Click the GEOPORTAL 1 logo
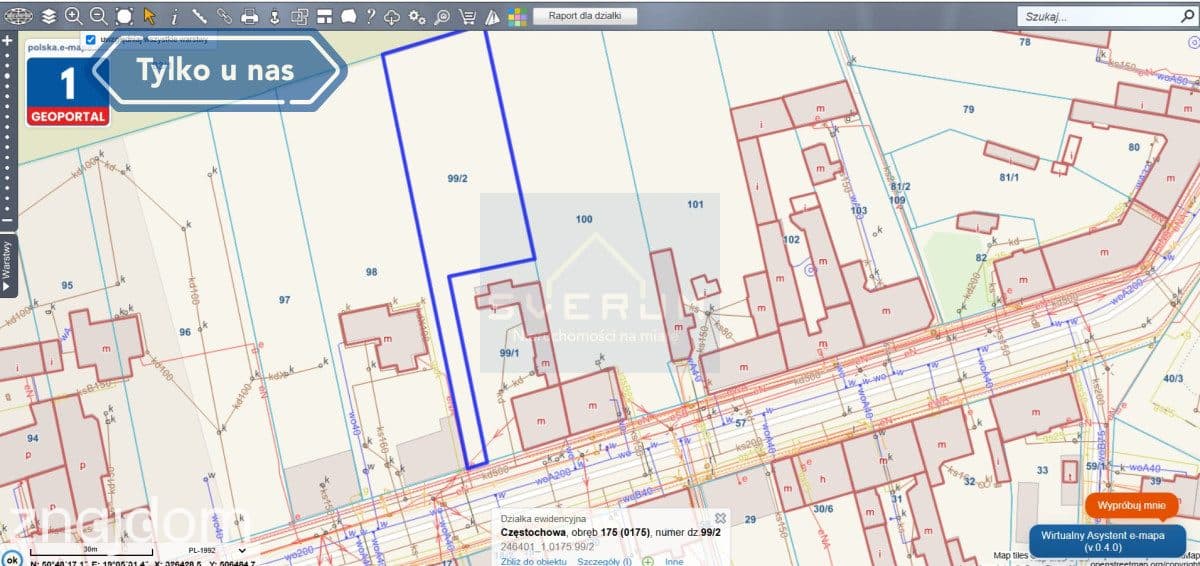The image size is (1200, 566). tap(68, 91)
